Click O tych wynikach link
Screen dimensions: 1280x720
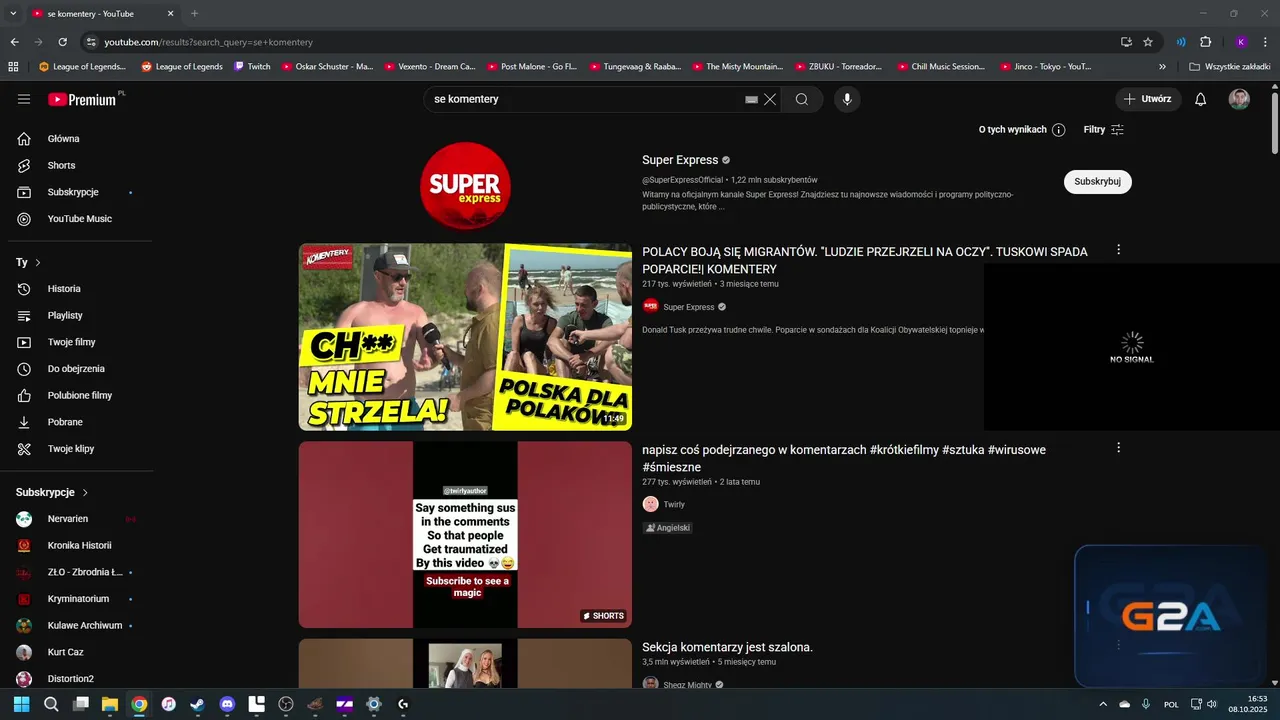pyautogui.click(x=1013, y=130)
